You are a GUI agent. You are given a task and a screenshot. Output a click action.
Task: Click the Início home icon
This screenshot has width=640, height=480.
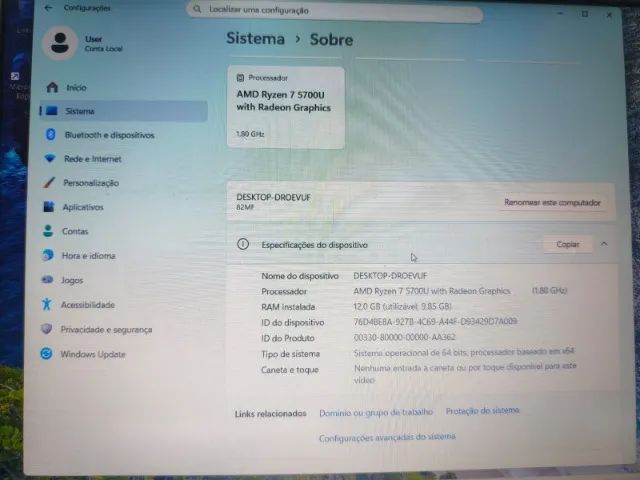(52, 87)
